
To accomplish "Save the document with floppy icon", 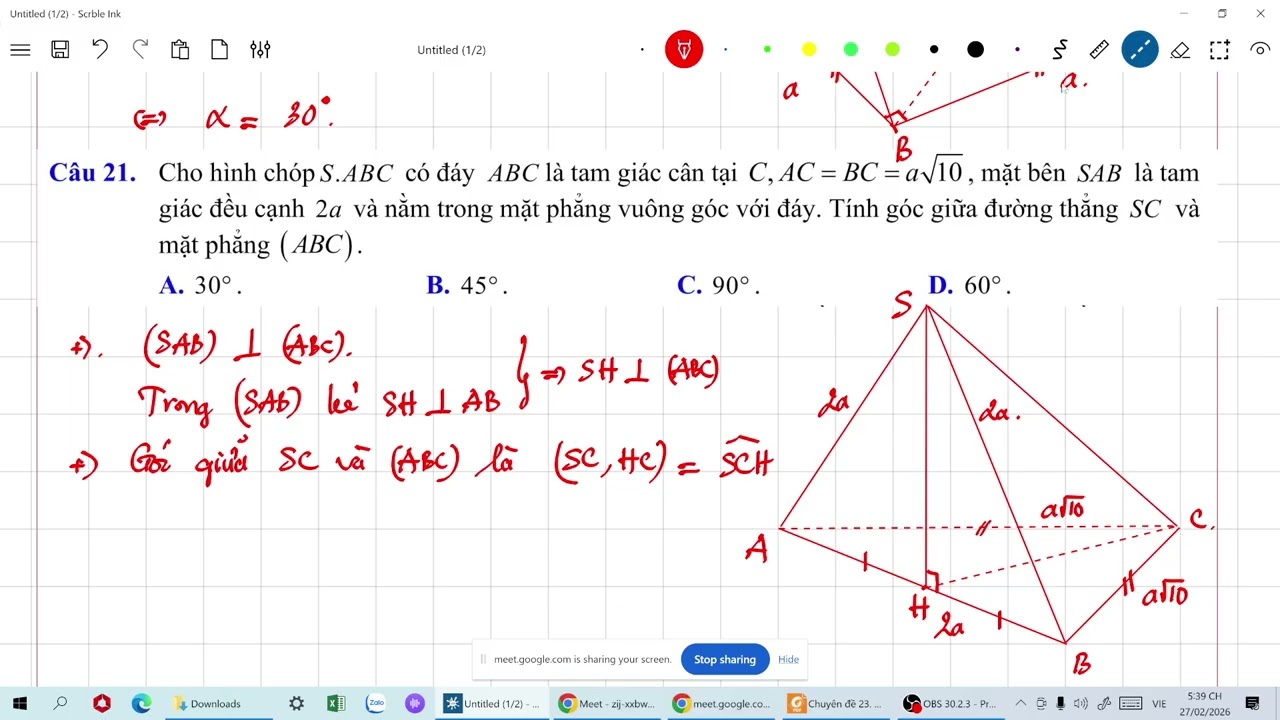I will [60, 50].
